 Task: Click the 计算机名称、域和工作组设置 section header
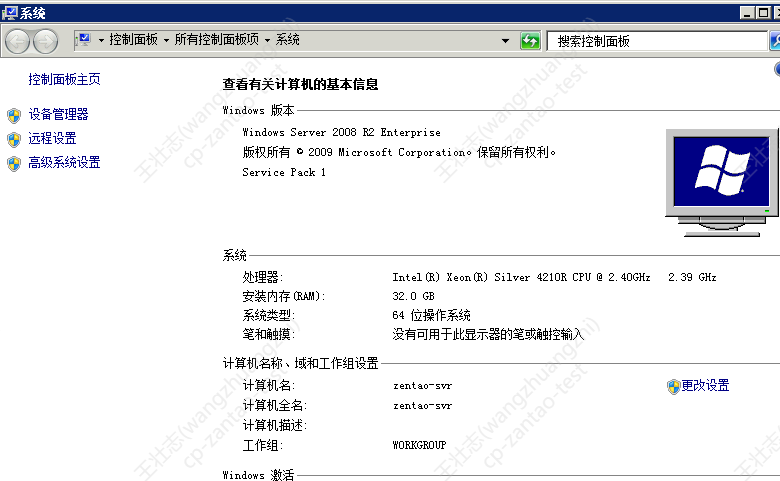tap(300, 363)
